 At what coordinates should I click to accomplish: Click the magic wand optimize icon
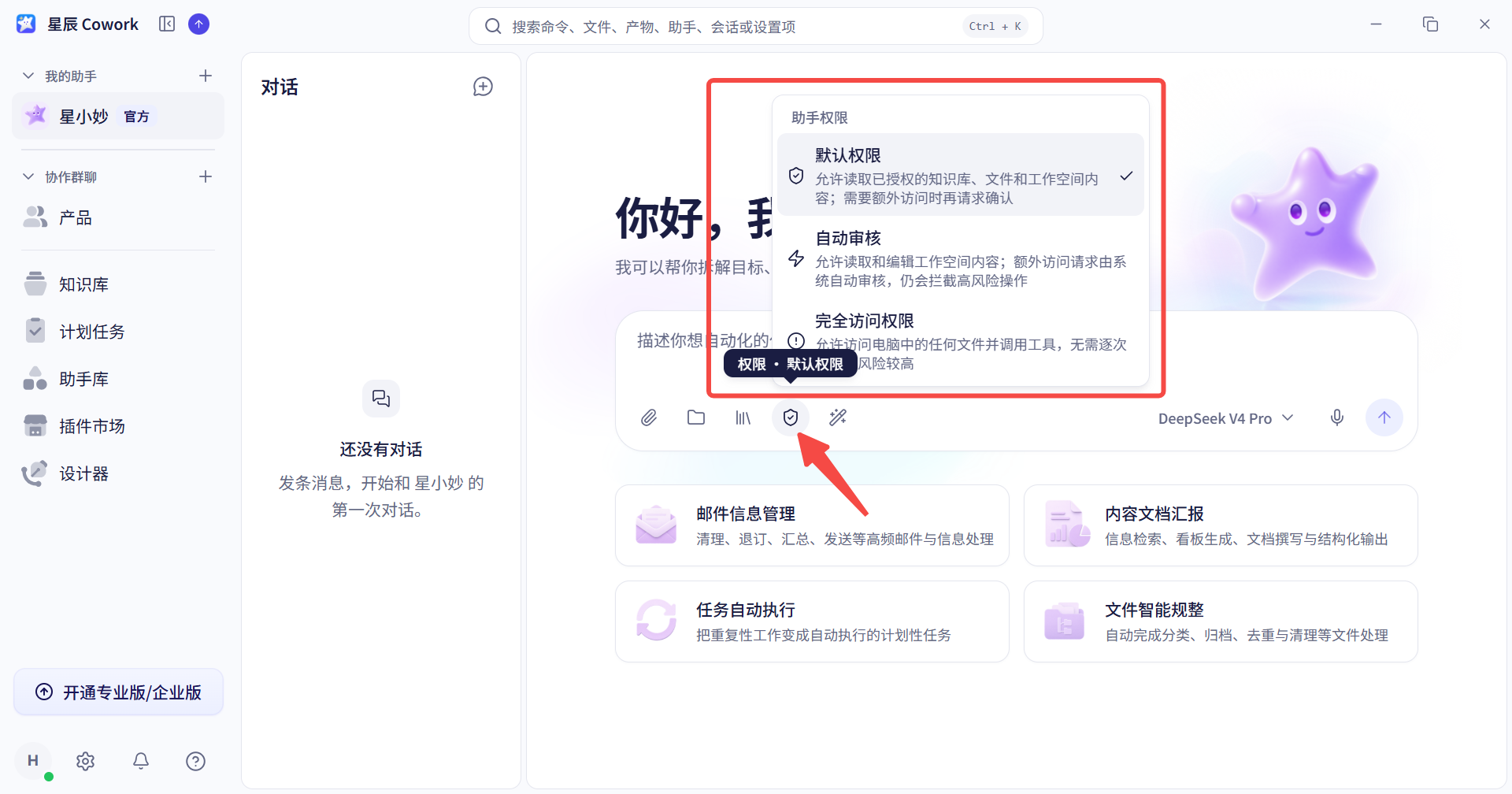pos(838,417)
